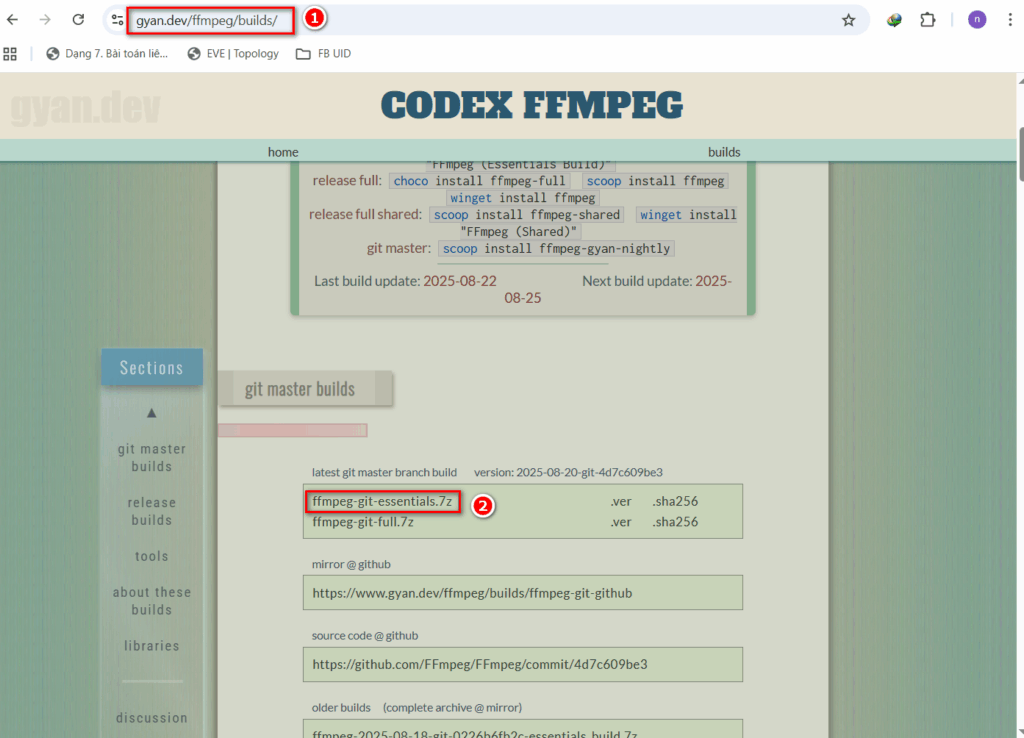Open the ffmpeg-git-github mirror URL
The height and width of the screenshot is (738, 1024).
pyautogui.click(x=472, y=593)
